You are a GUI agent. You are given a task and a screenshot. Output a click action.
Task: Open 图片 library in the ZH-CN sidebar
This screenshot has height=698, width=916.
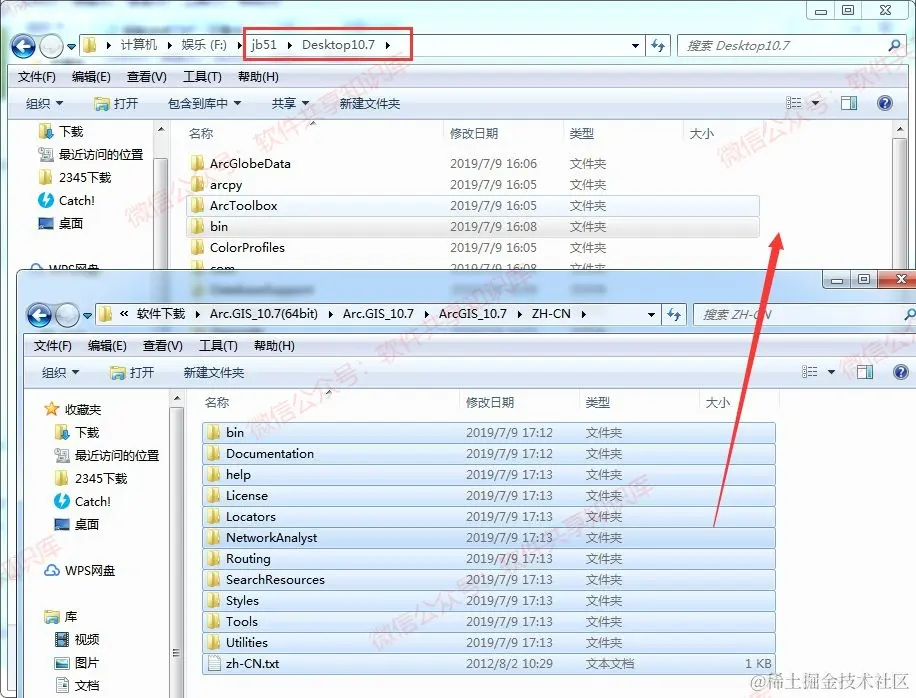[x=77, y=663]
